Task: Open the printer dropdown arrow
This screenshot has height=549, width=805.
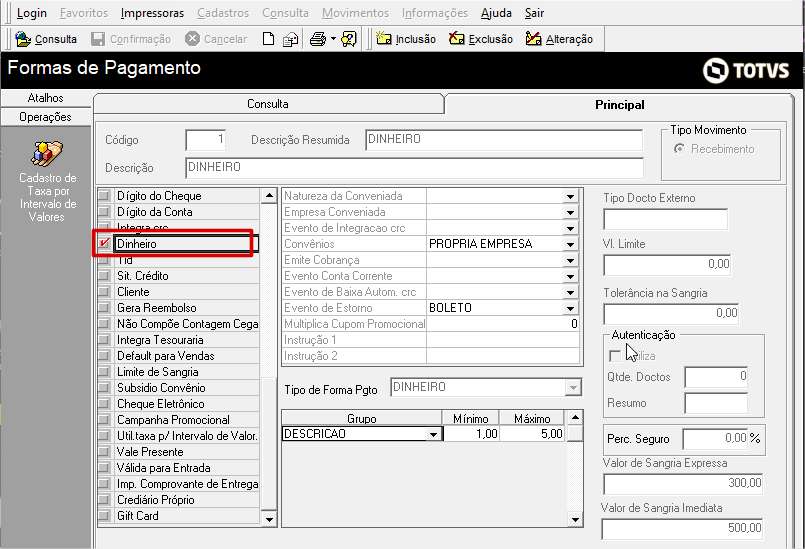Action: (333, 39)
